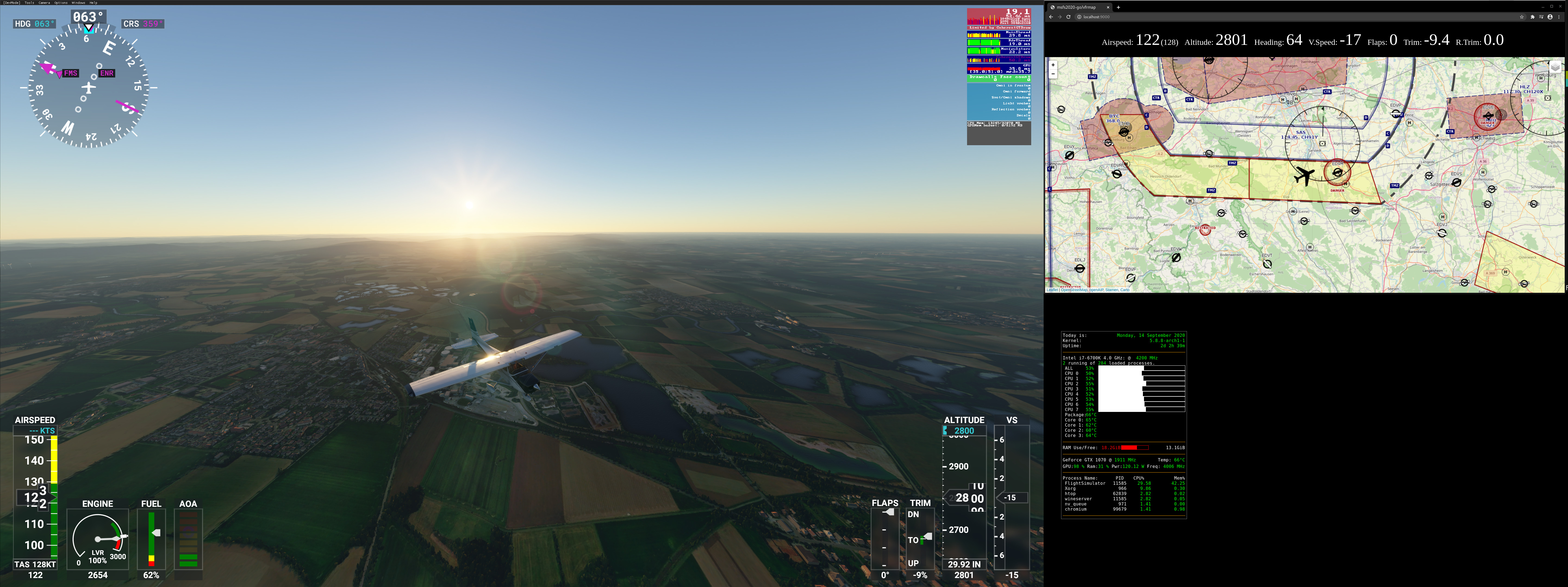Open the Help menu
Image resolution: width=1568 pixels, height=587 pixels.
pyautogui.click(x=93, y=2)
